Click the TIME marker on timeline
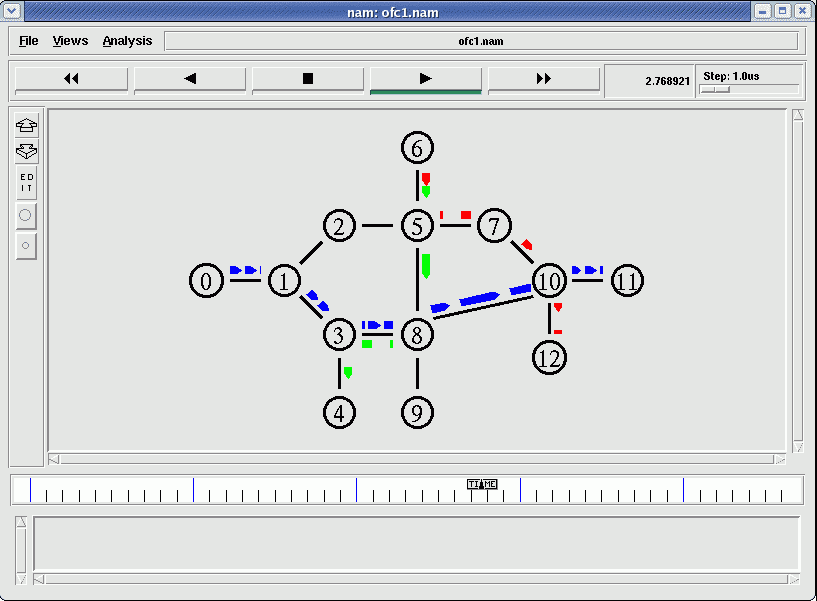817x601 pixels. [x=482, y=484]
